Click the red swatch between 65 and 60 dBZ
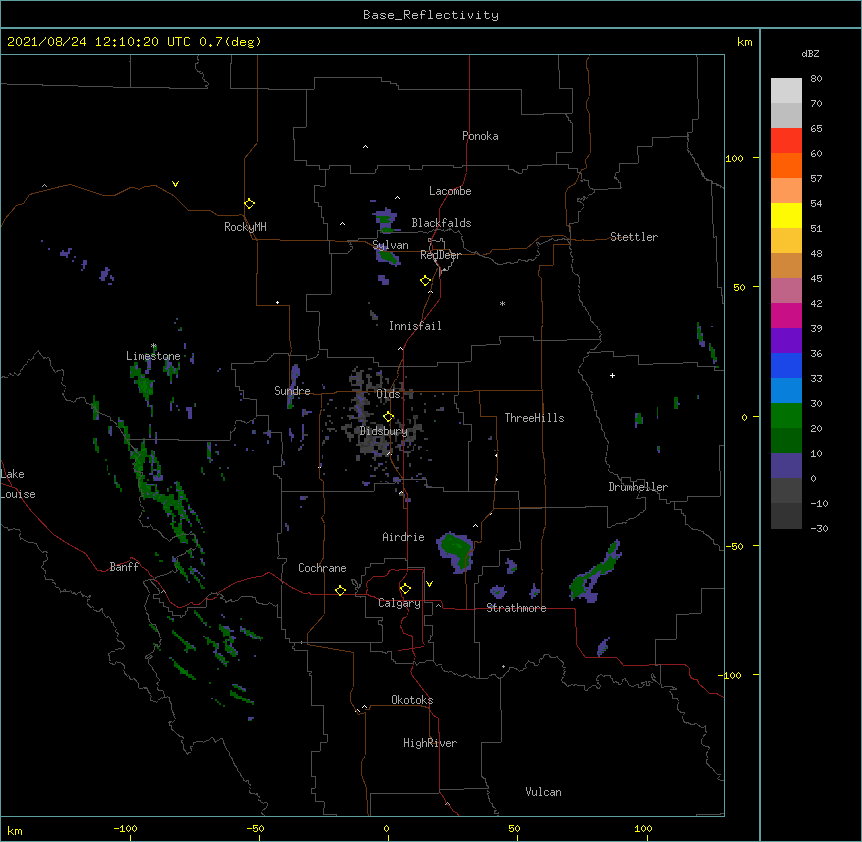The image size is (862, 842). point(786,140)
